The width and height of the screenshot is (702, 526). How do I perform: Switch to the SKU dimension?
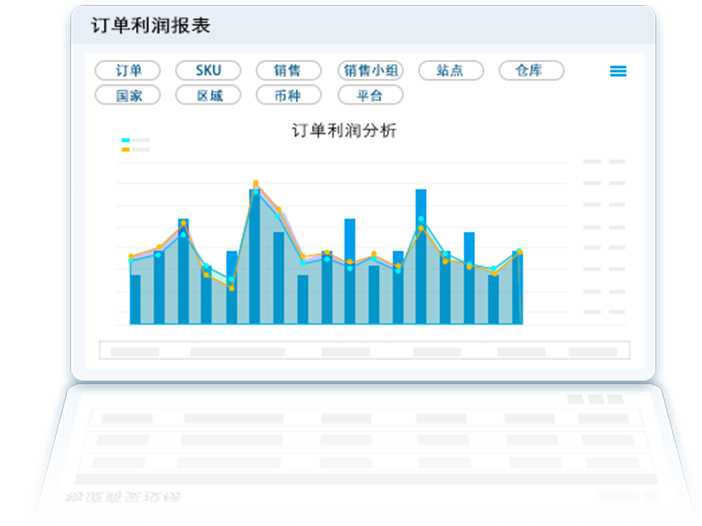point(208,71)
